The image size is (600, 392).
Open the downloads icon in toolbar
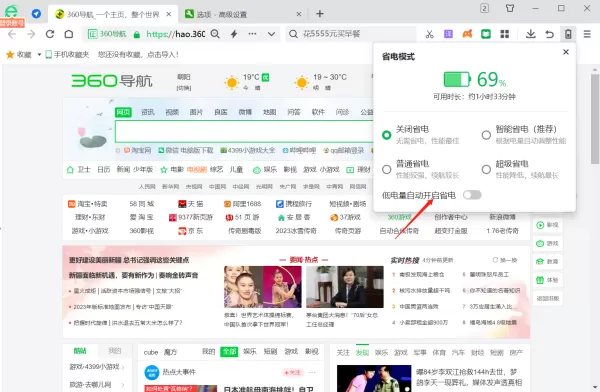click(x=531, y=34)
